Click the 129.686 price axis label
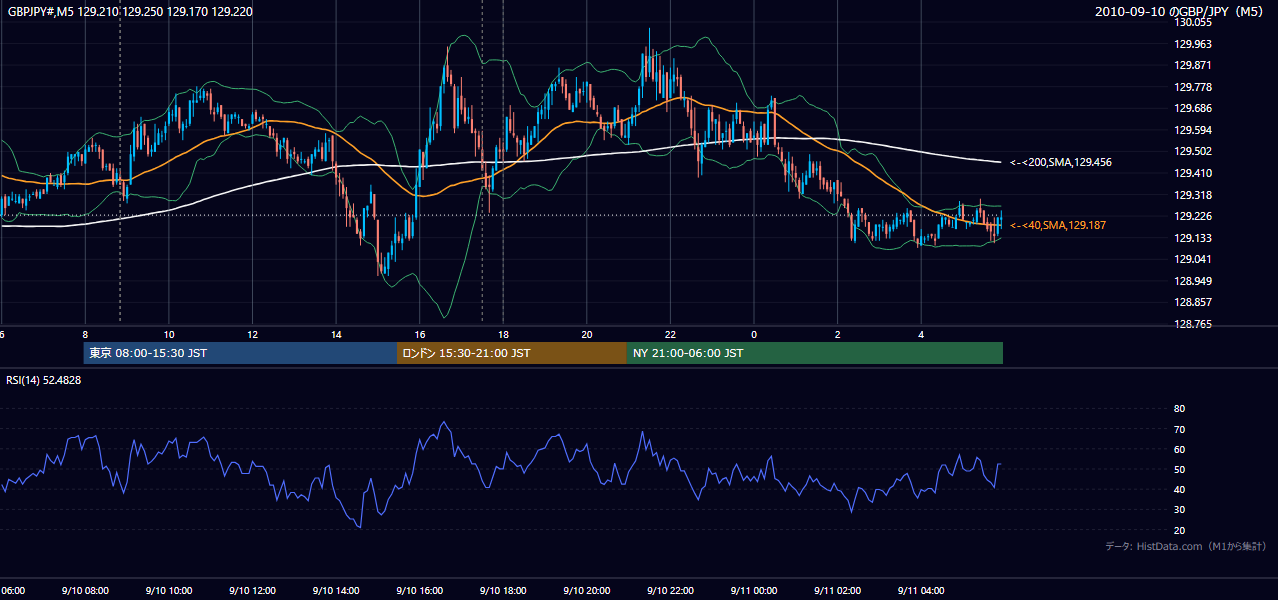1278x600 pixels. [1194, 108]
